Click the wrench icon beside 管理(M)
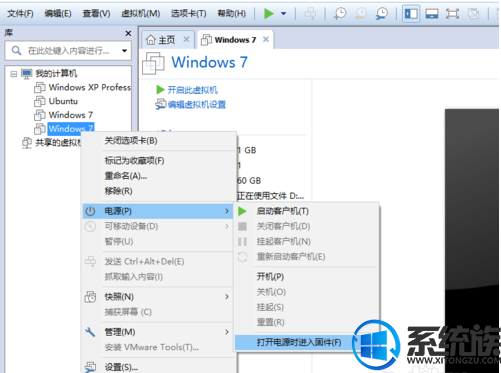 point(90,332)
